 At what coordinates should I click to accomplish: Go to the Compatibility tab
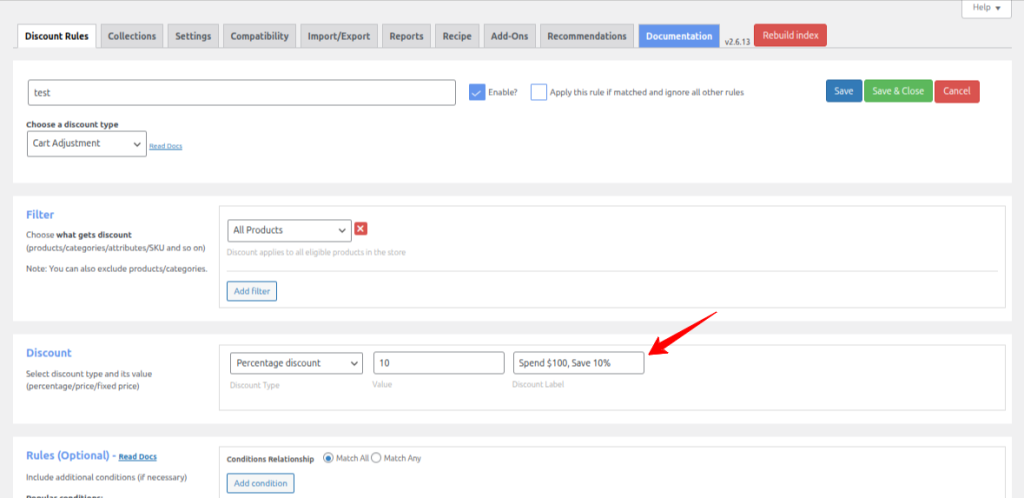coord(259,36)
